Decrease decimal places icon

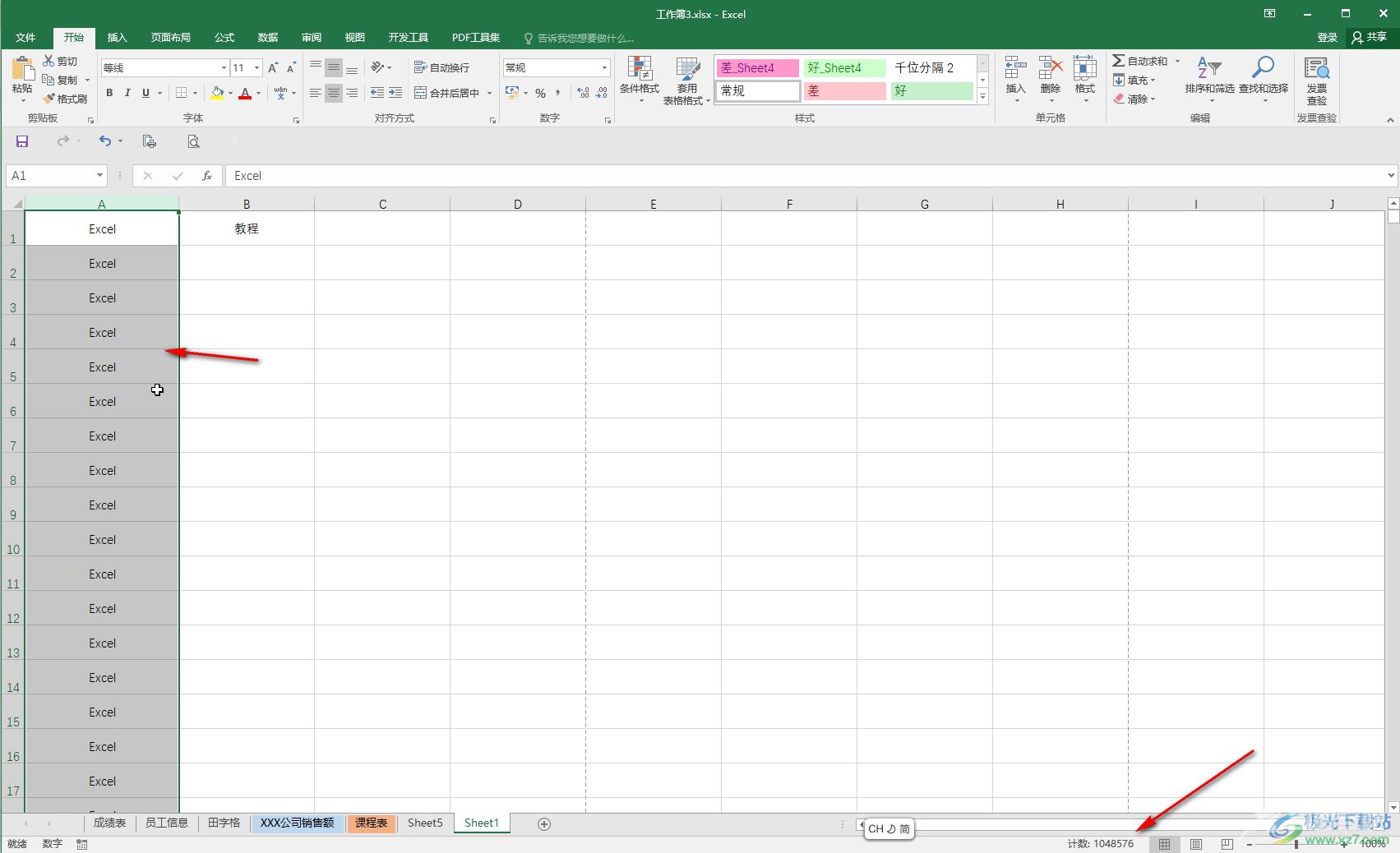[x=602, y=93]
